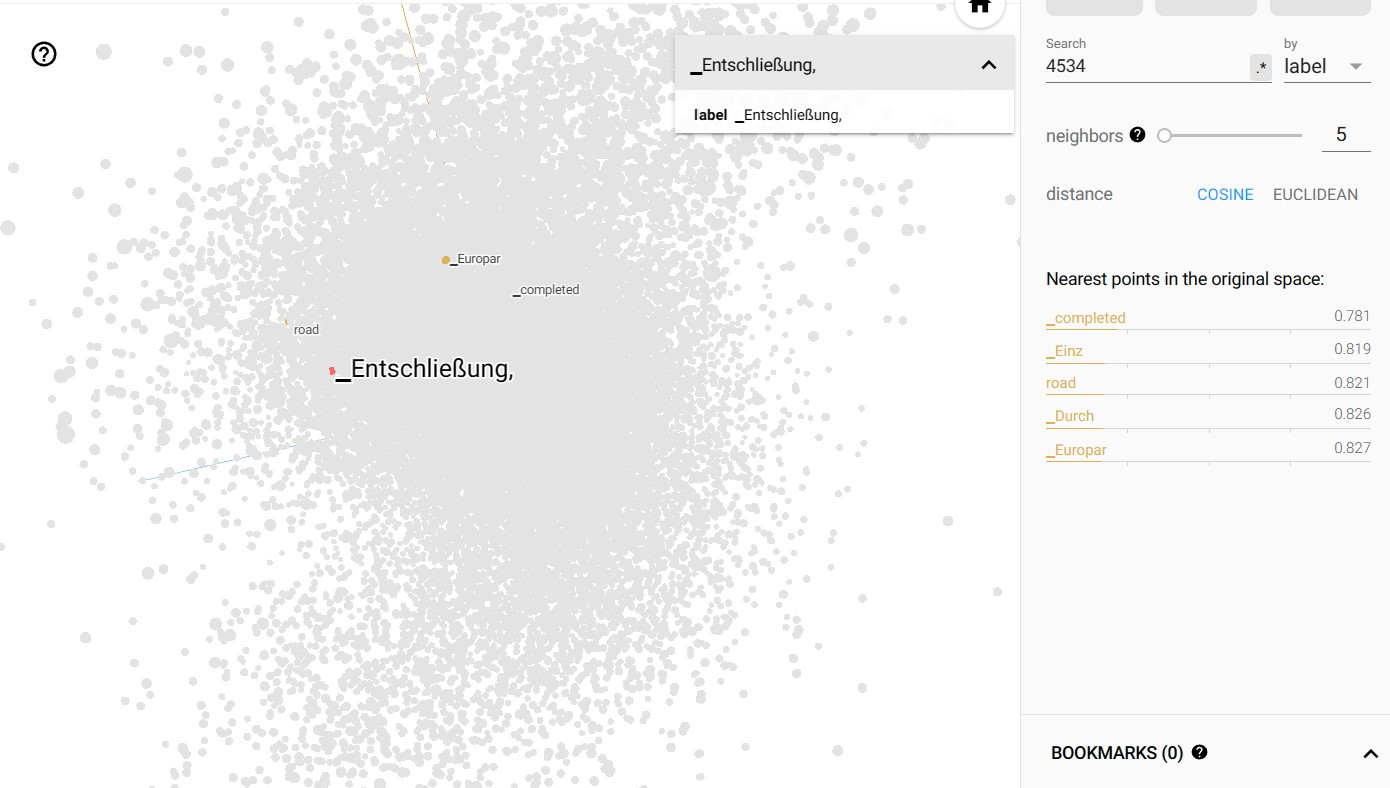Click the _completed label in the projection
This screenshot has height=788, width=1390.
tap(545, 290)
